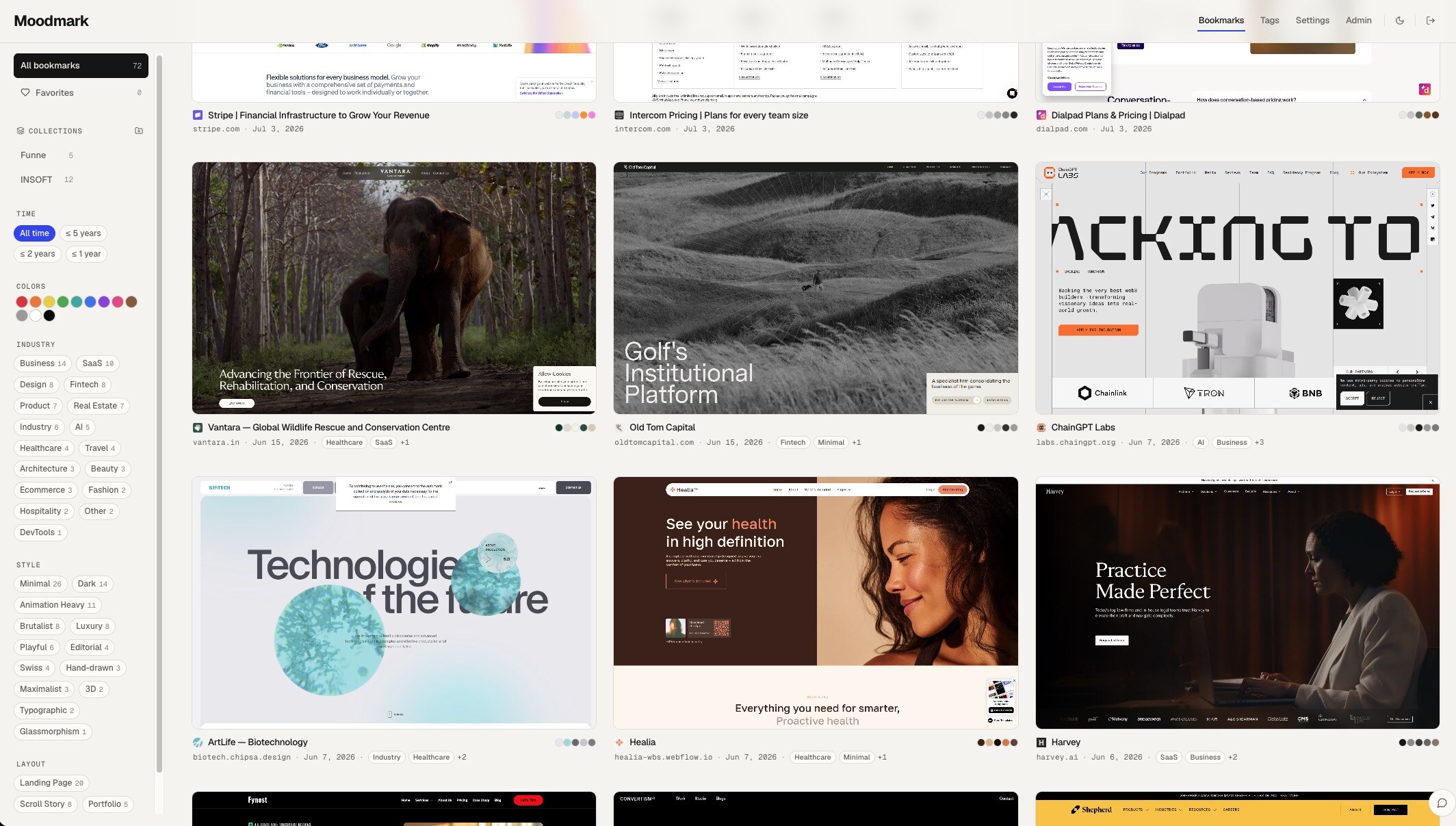Image resolution: width=1456 pixels, height=826 pixels.
Task: Expand +2 more tags on Harvey card
Action: pyautogui.click(x=1232, y=758)
